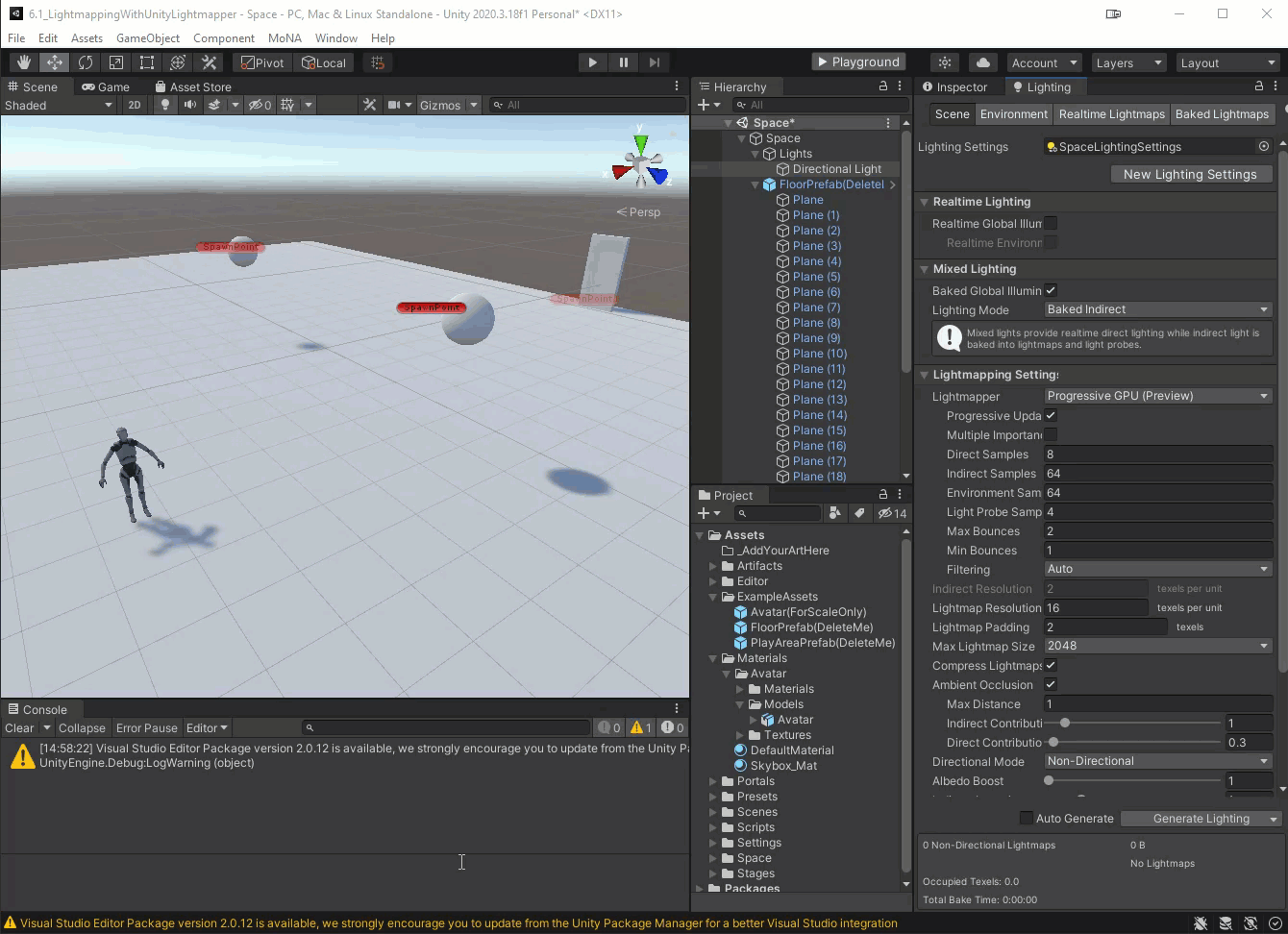This screenshot has width=1288, height=934.
Task: Toggle Pivot handle position button
Action: click(262, 62)
